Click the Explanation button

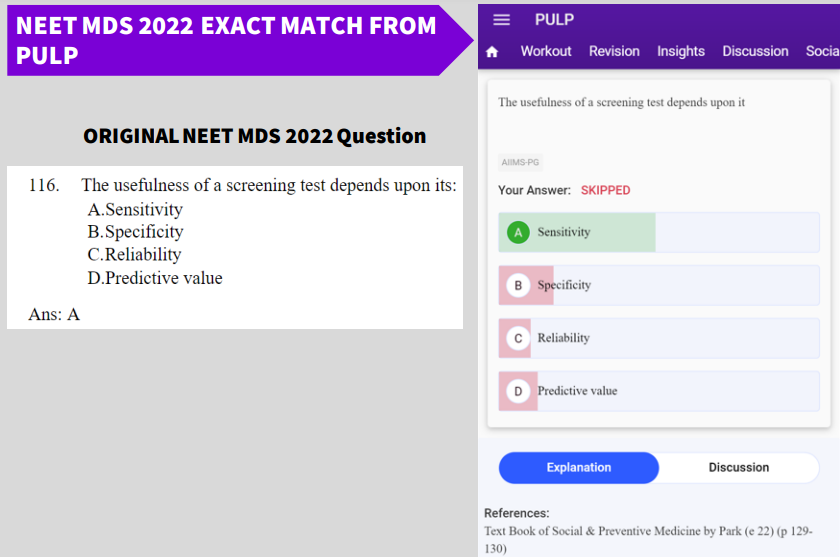pyautogui.click(x=578, y=467)
